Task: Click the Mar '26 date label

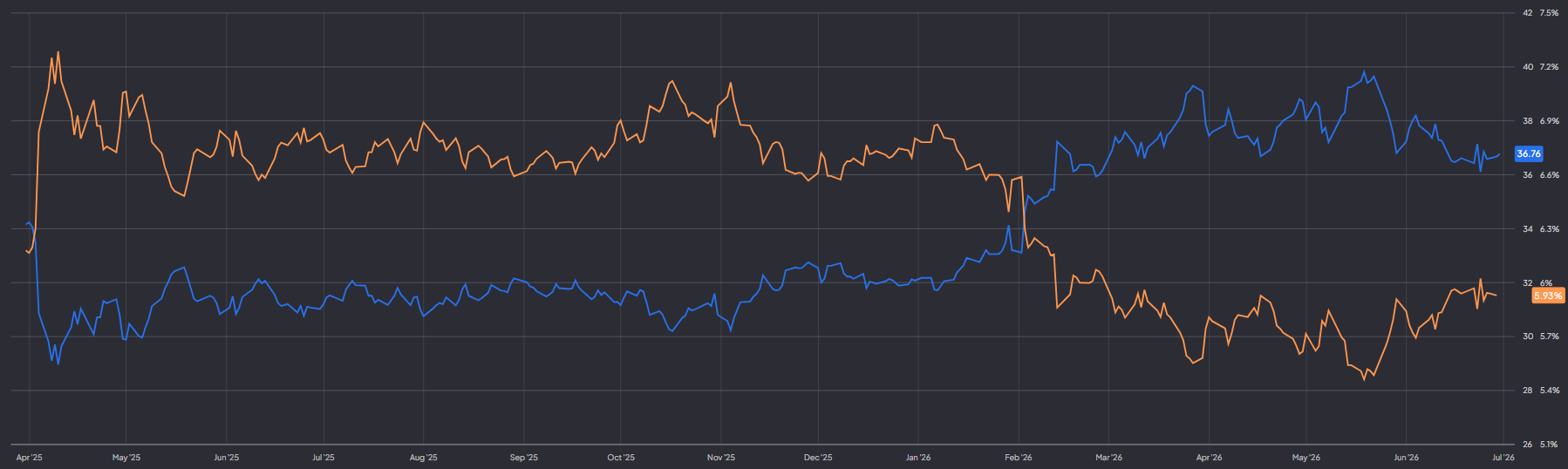Action: coord(1109,458)
